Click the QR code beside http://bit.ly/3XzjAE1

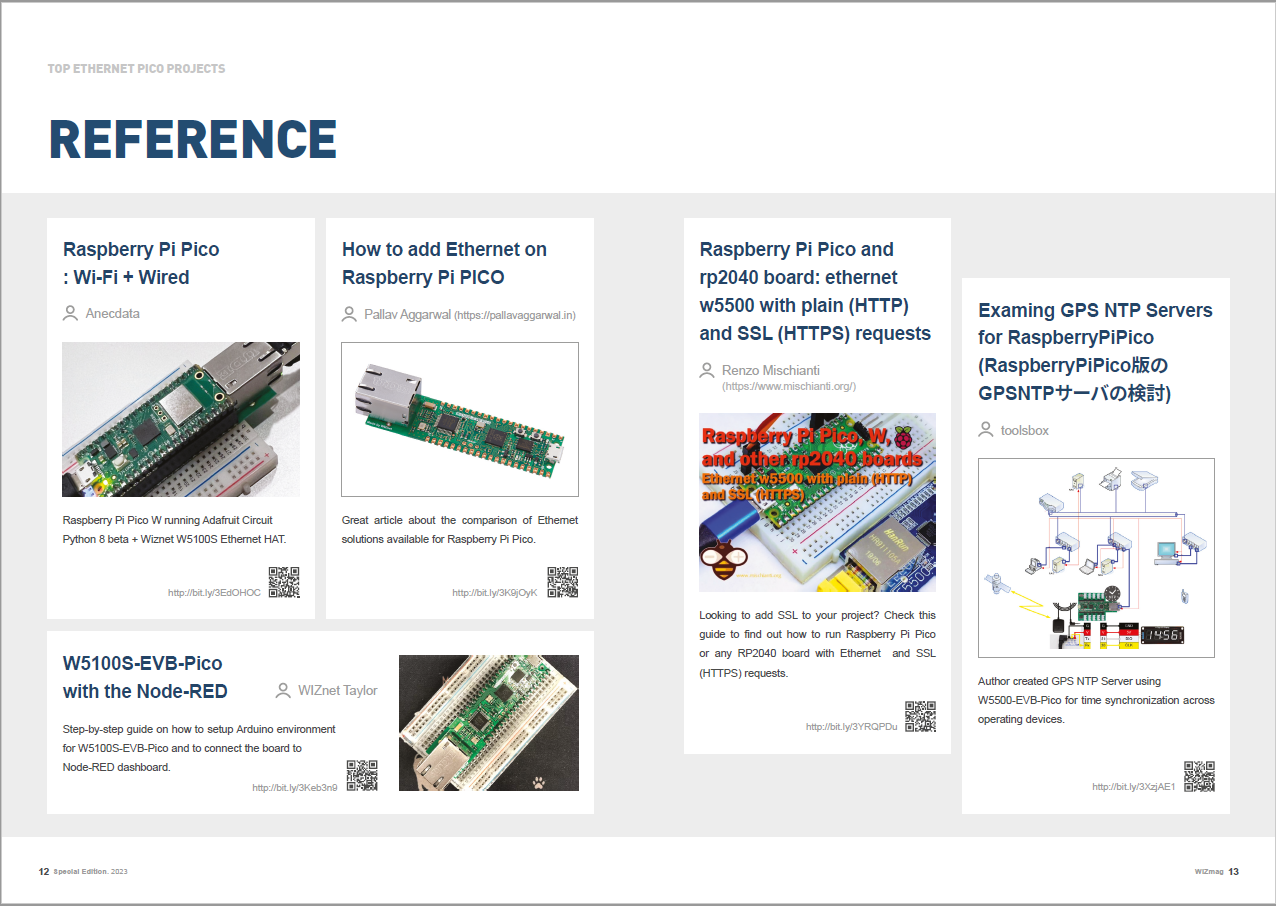[x=1200, y=777]
